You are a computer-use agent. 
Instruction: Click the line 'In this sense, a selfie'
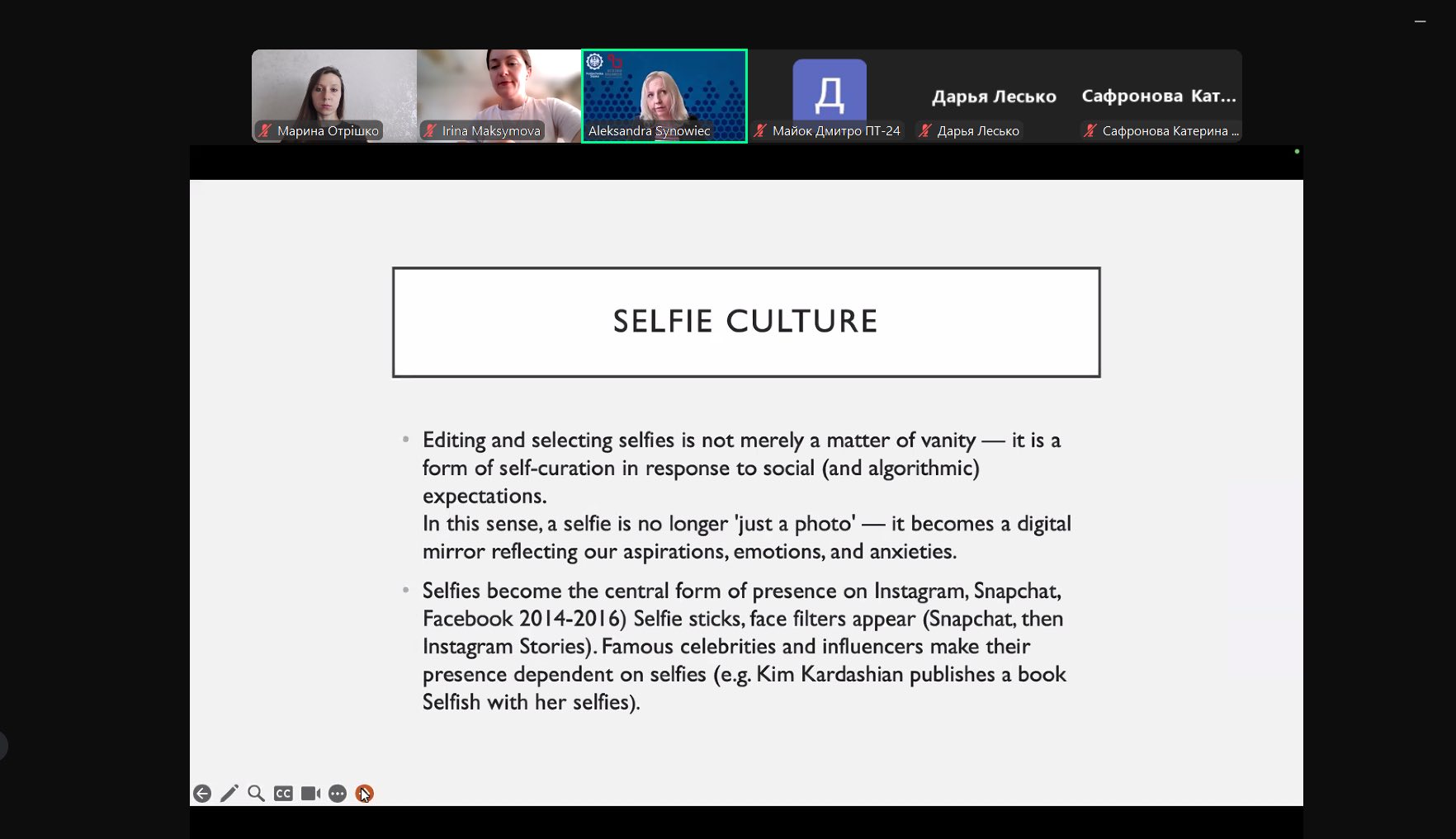coord(746,523)
